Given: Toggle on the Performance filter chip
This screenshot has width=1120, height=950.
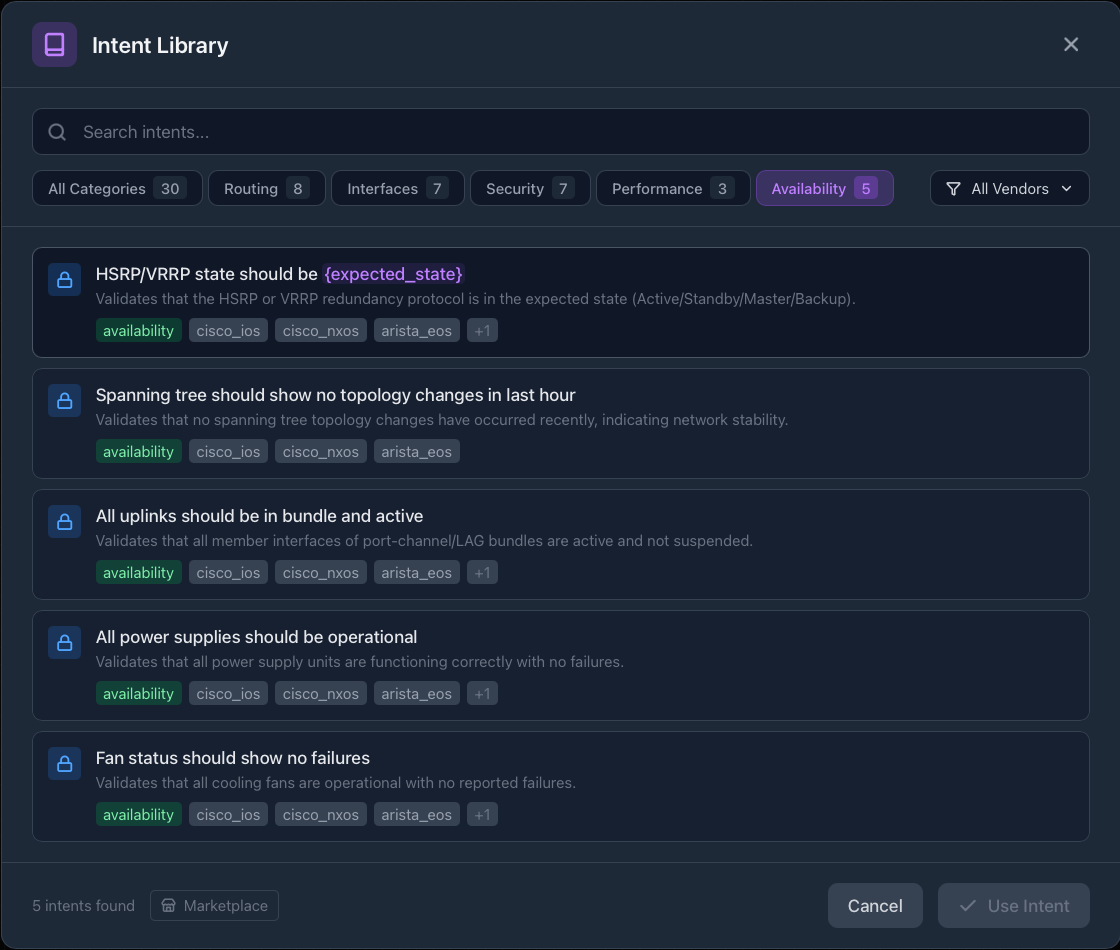Looking at the screenshot, I should pos(673,188).
